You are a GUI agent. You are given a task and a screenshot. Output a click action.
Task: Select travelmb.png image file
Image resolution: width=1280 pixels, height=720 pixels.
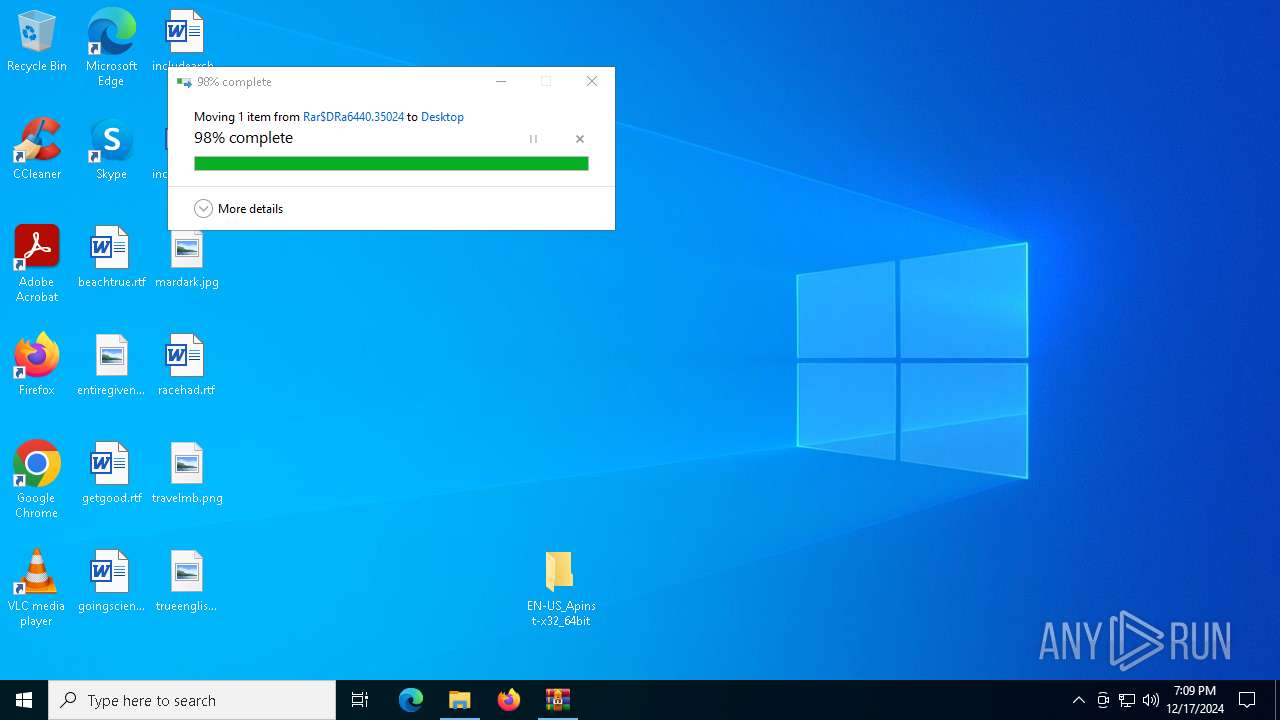pyautogui.click(x=186, y=473)
